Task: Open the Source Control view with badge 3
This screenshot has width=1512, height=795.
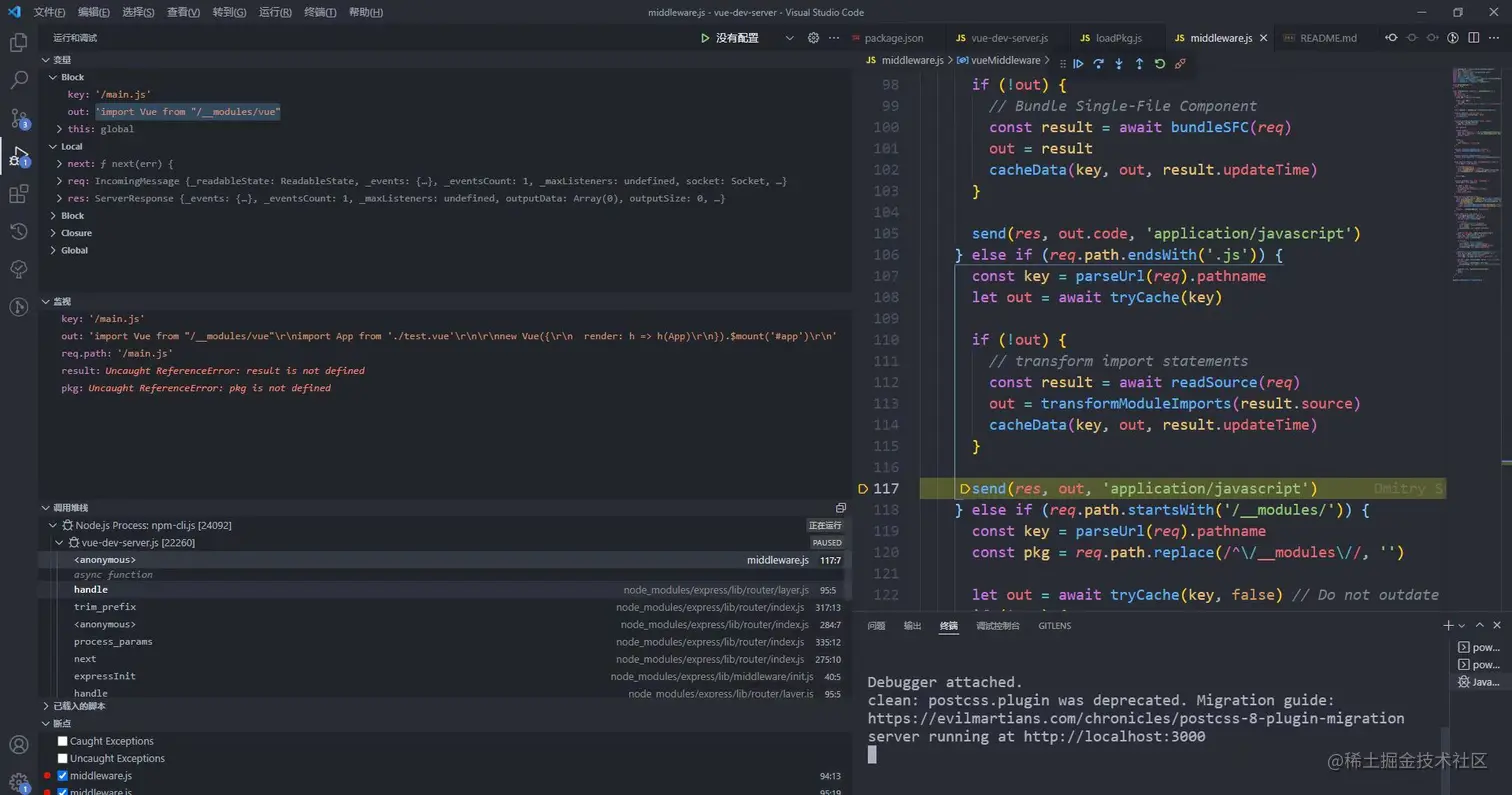Action: pyautogui.click(x=18, y=118)
